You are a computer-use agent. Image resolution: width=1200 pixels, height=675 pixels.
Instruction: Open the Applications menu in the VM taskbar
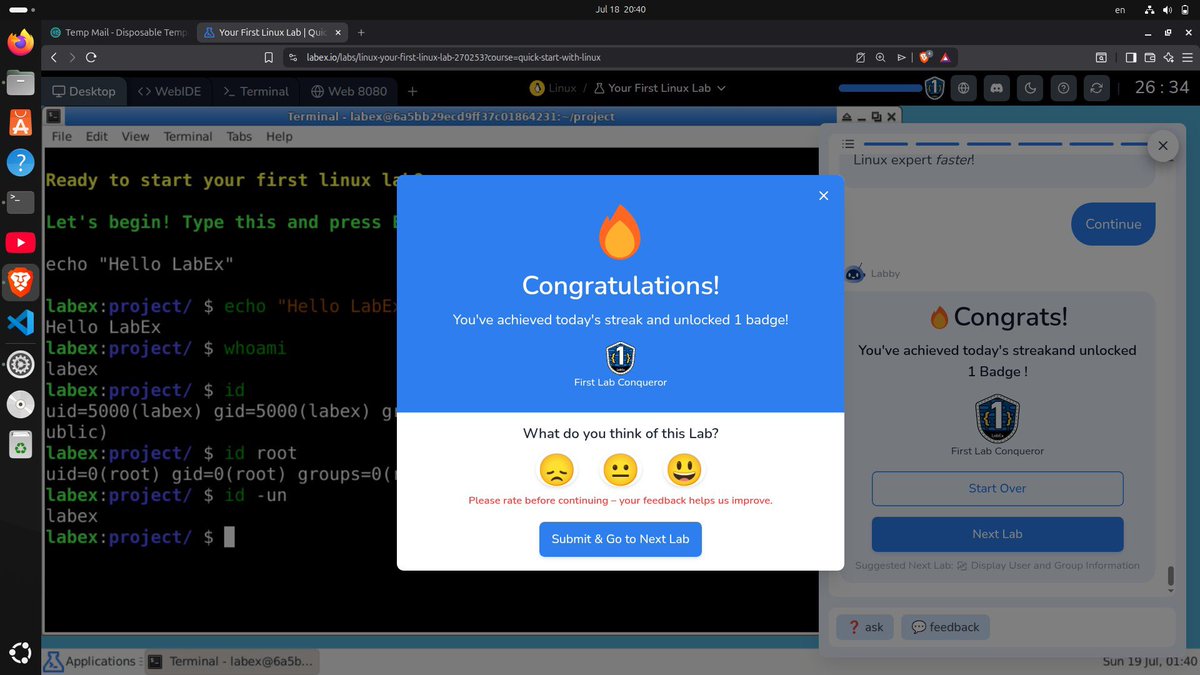(91, 661)
